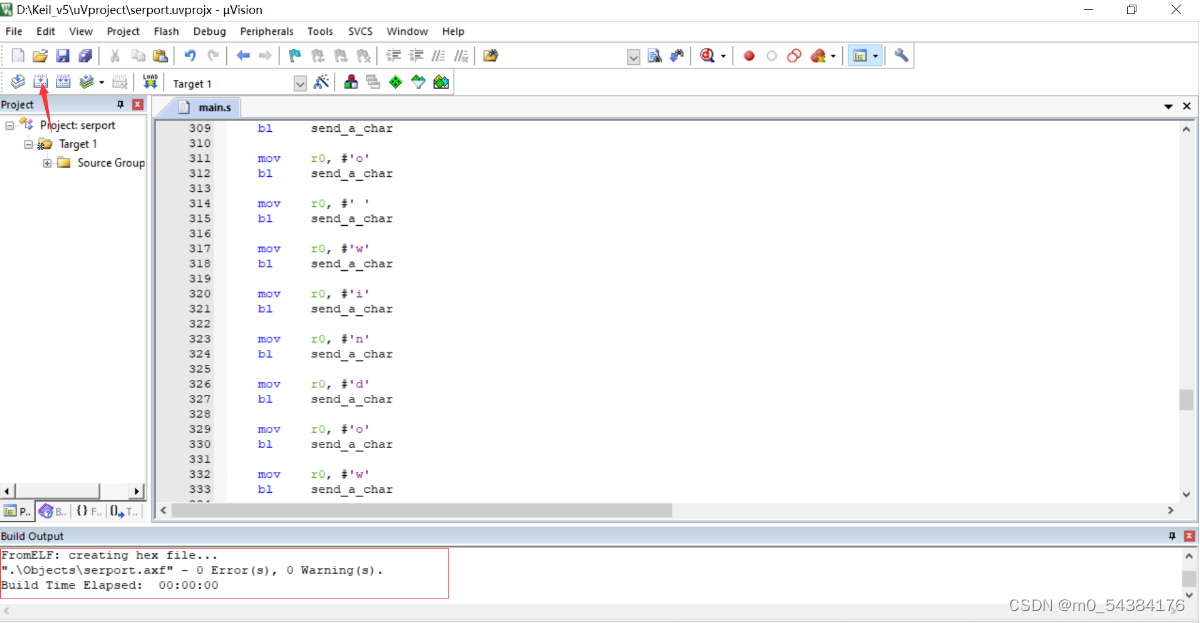Open the Configuration wrench dialog
Screen dimensions: 1200x623
tap(899, 55)
